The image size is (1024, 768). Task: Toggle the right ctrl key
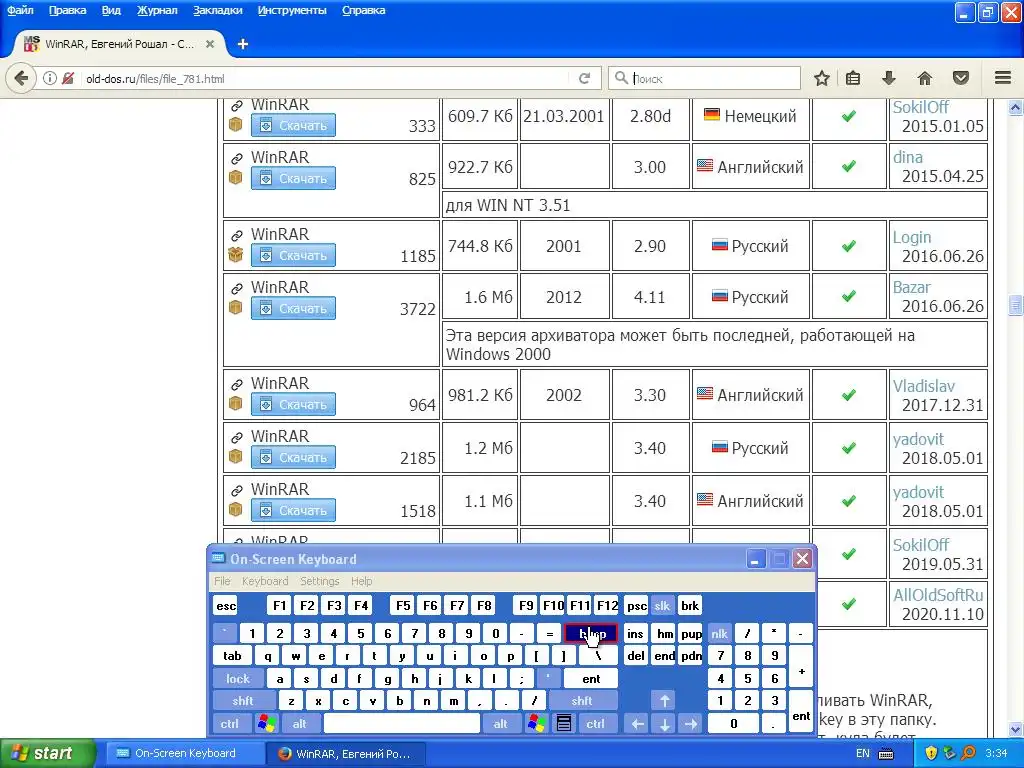click(595, 724)
